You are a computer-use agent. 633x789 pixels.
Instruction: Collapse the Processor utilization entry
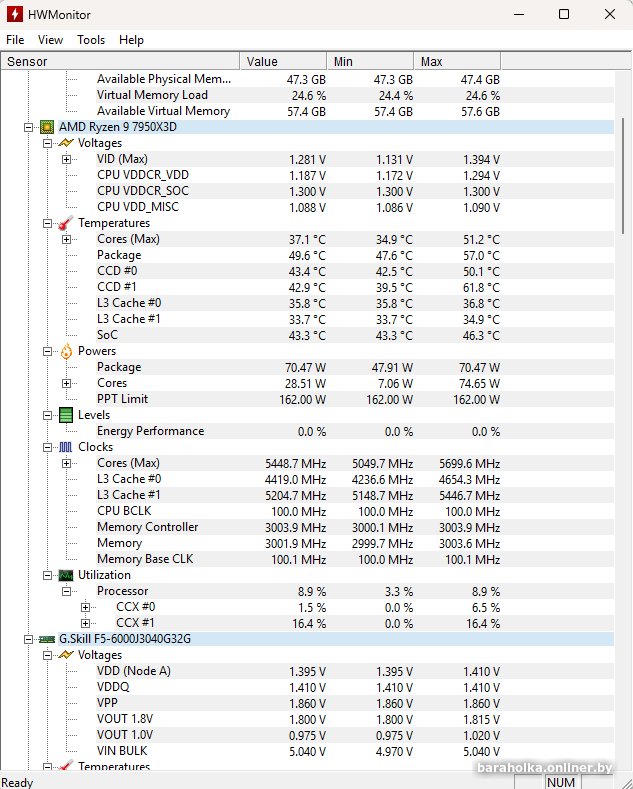pyautogui.click(x=66, y=591)
